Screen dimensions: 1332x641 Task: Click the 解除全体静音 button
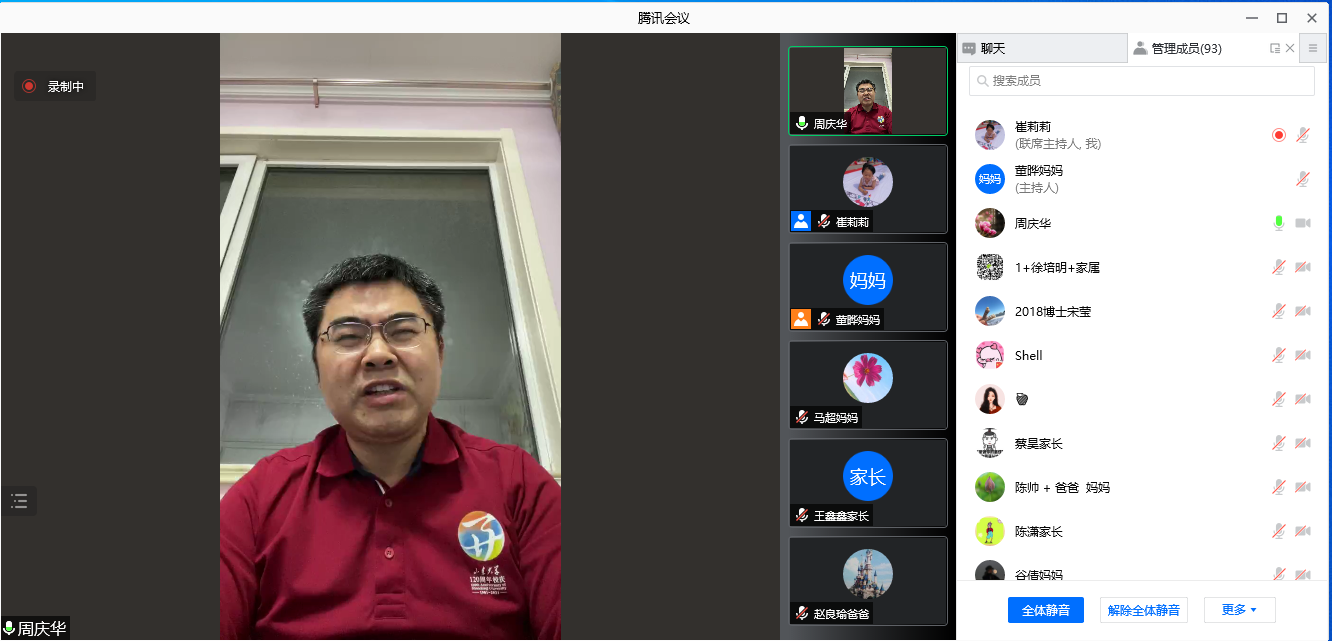coord(1143,609)
